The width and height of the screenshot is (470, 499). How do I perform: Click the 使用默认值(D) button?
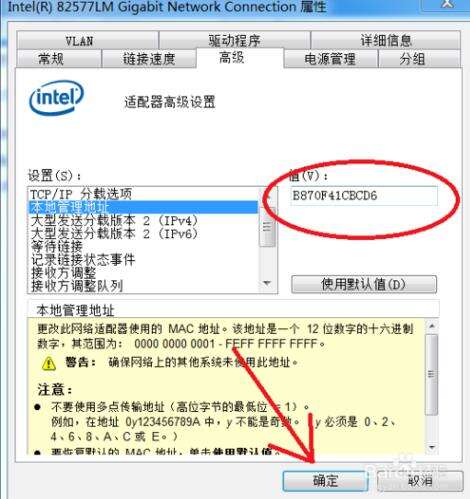click(364, 284)
